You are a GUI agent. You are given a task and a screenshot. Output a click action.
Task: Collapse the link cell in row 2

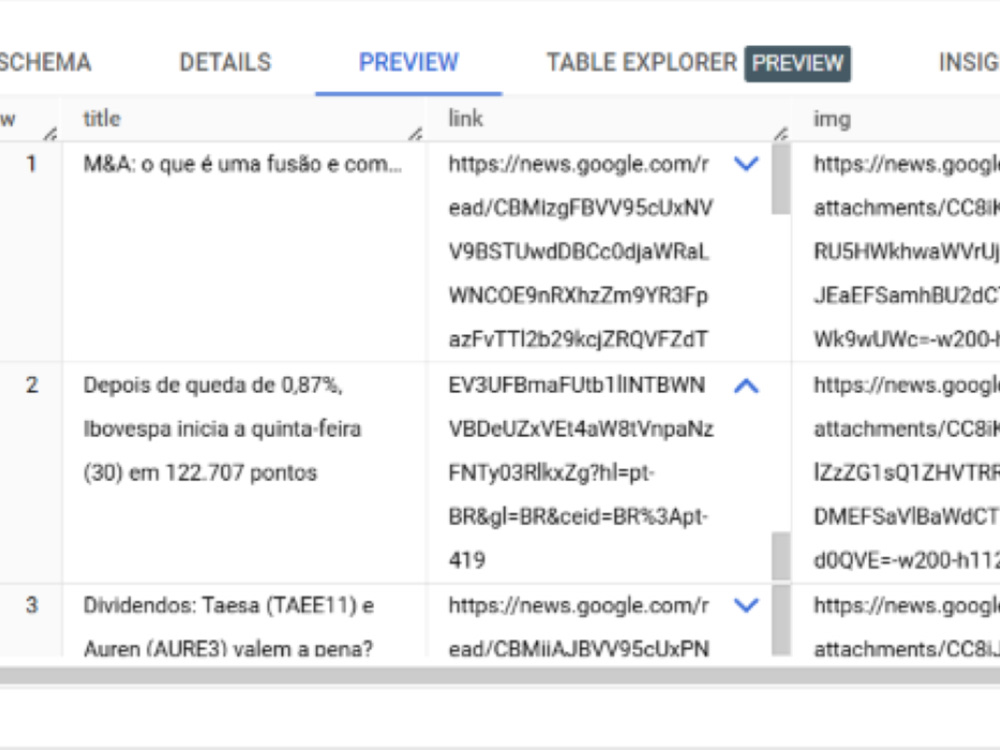[x=746, y=386]
